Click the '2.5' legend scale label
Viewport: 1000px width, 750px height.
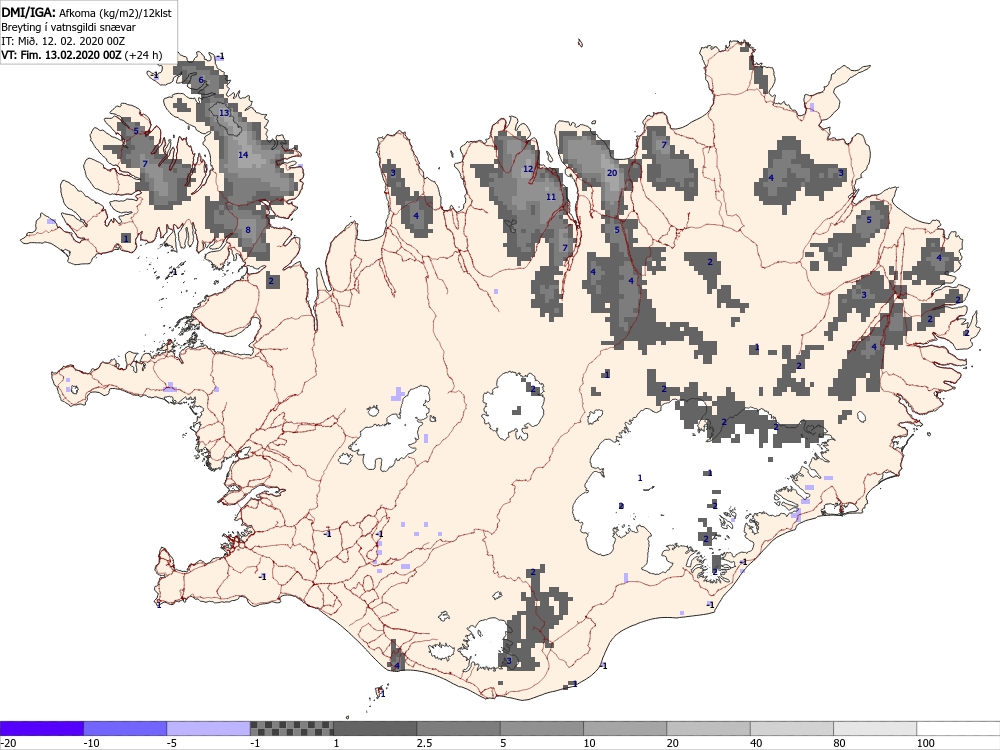click(x=423, y=743)
